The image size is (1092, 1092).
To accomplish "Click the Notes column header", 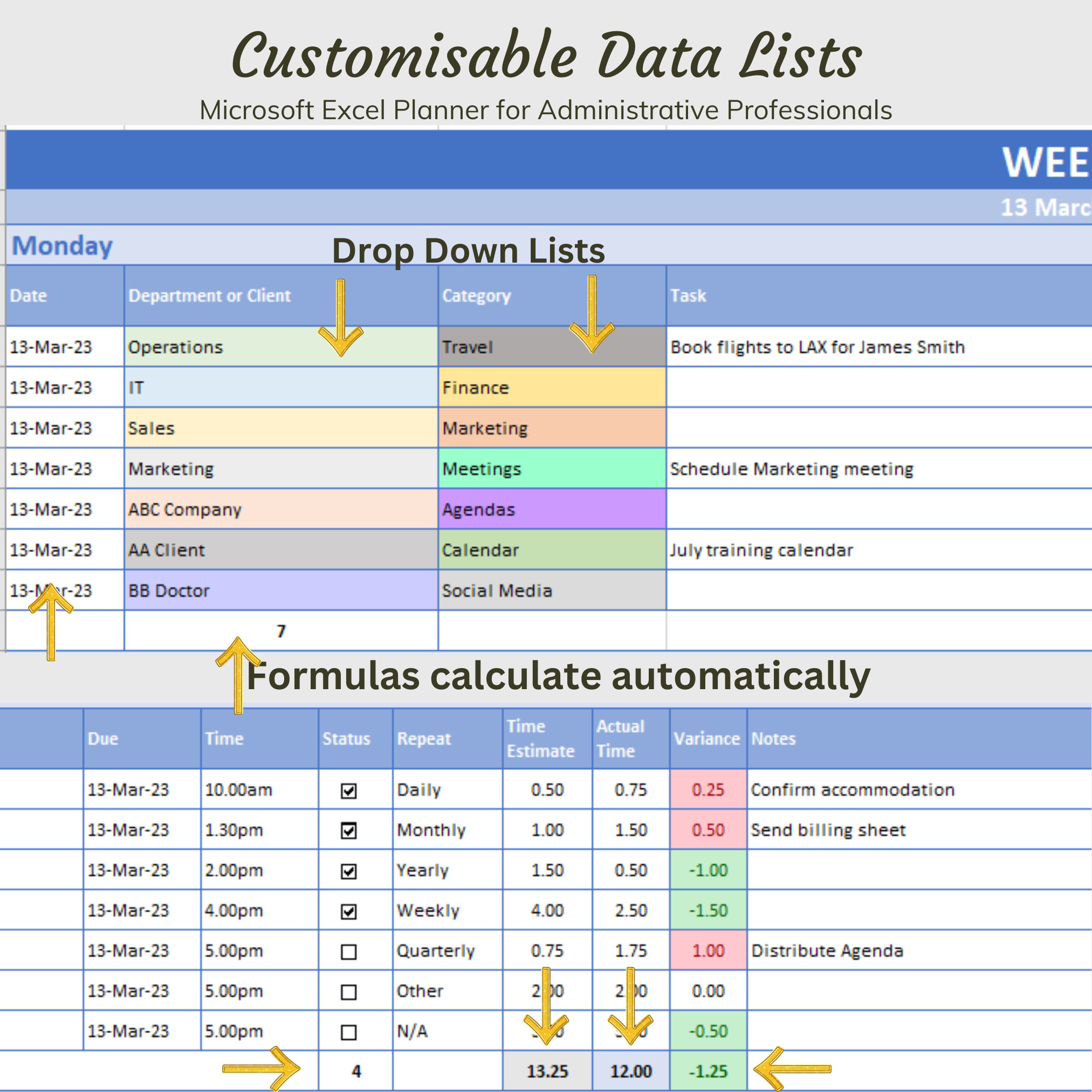I will pyautogui.click(x=774, y=738).
